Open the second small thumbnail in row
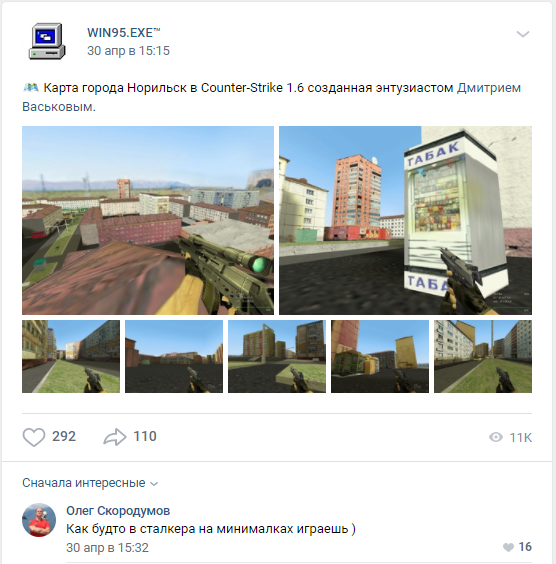The image size is (556, 564). [x=174, y=356]
